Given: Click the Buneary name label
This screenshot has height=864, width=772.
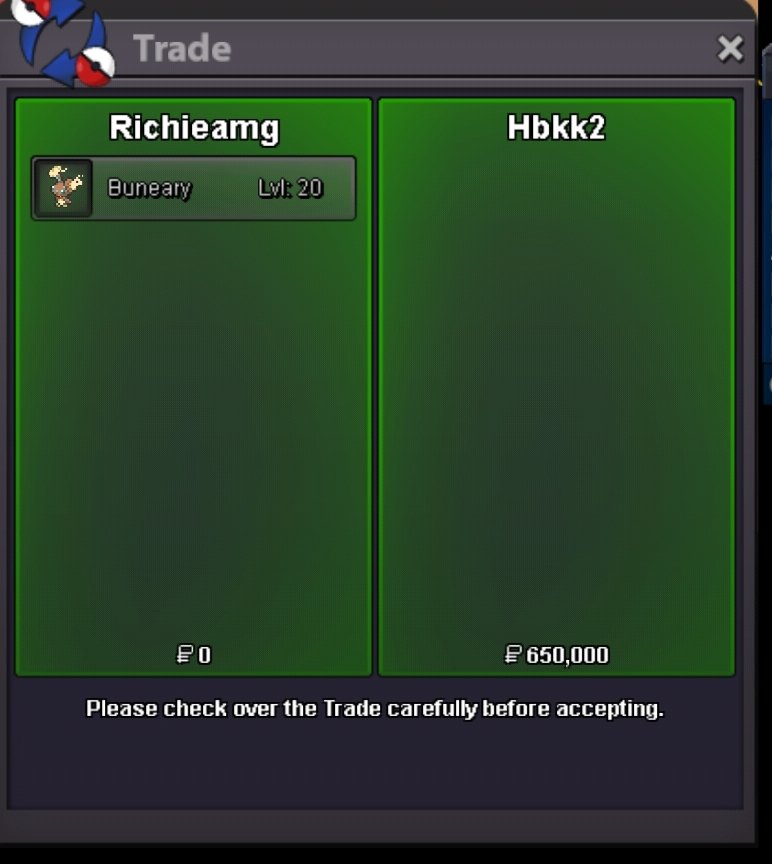Looking at the screenshot, I should (149, 188).
